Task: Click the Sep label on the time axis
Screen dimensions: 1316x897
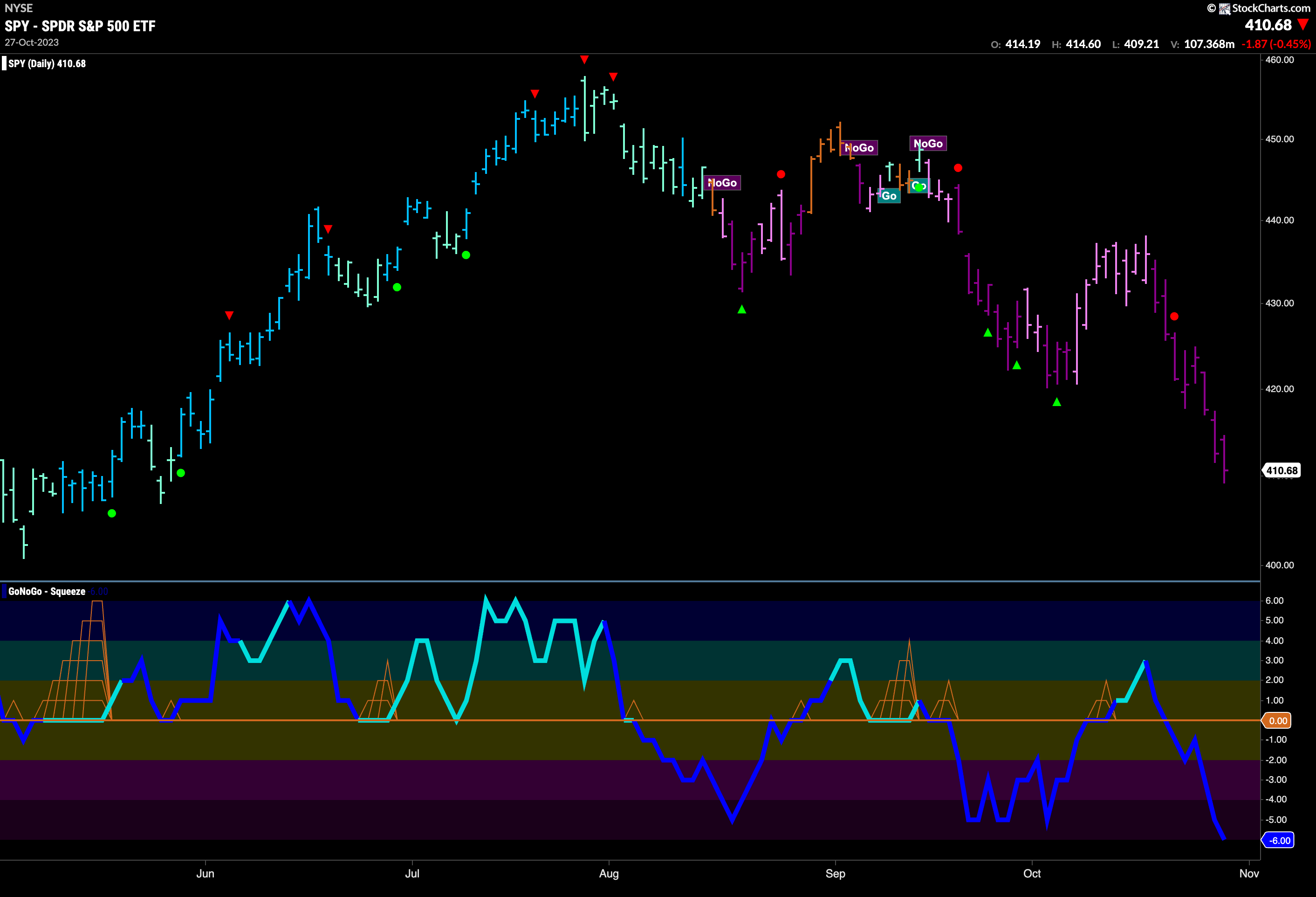Action: [x=835, y=873]
